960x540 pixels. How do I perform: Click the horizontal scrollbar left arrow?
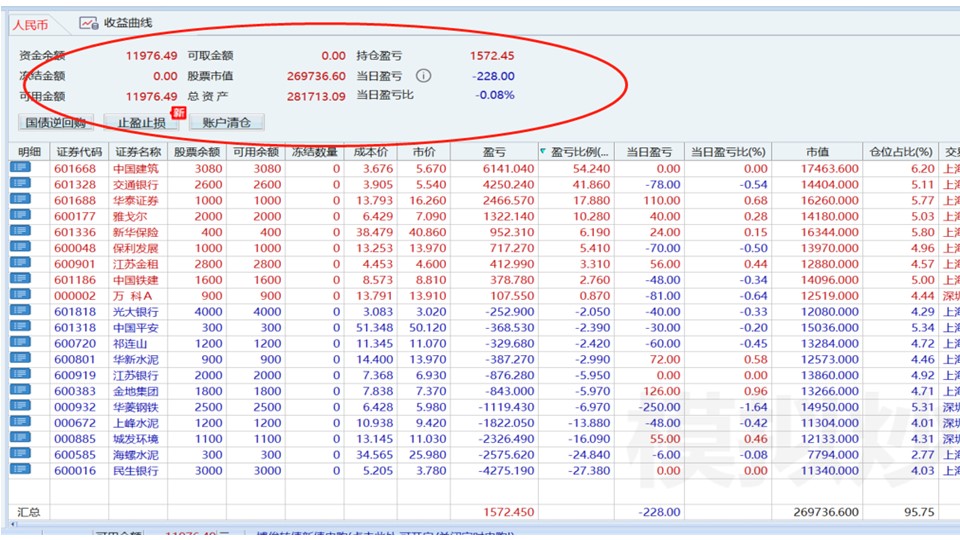pos(12,525)
